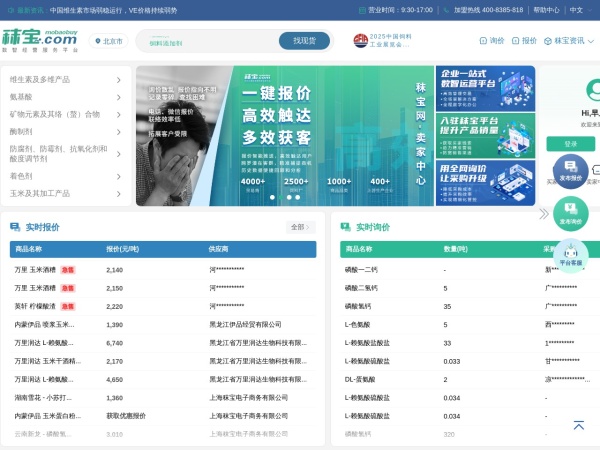
Task: Click supplier 黑龙江伊品经贸有限公司
Action: pos(245,324)
